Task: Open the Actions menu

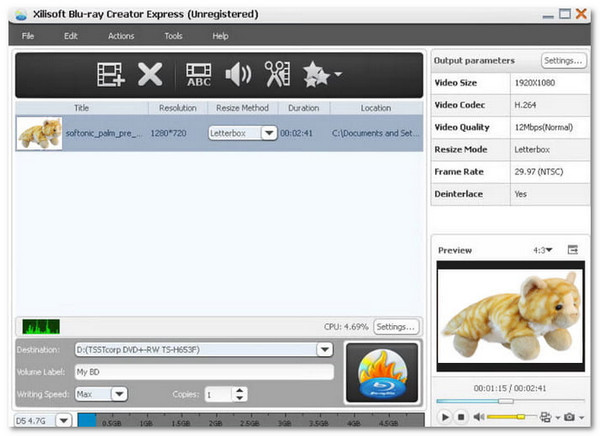Action: tap(121, 36)
